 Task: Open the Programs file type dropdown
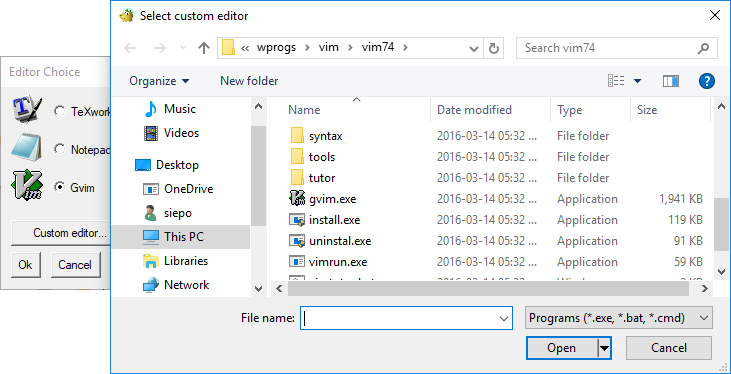tap(618, 318)
